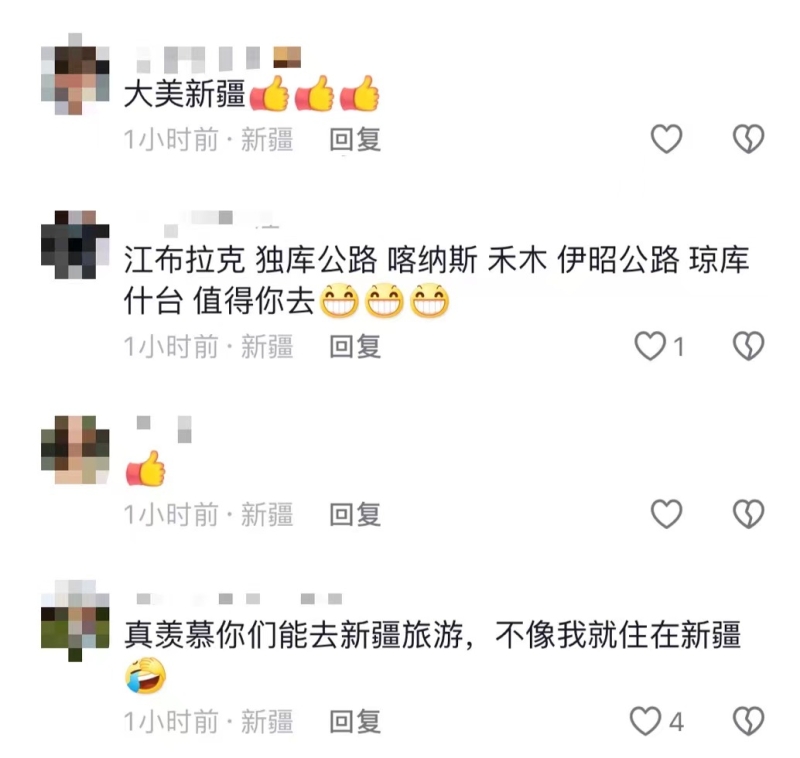This screenshot has height=758, width=800.
Task: Like the 真羡慕你们能去新疆旅游 comment
Action: click(645, 721)
